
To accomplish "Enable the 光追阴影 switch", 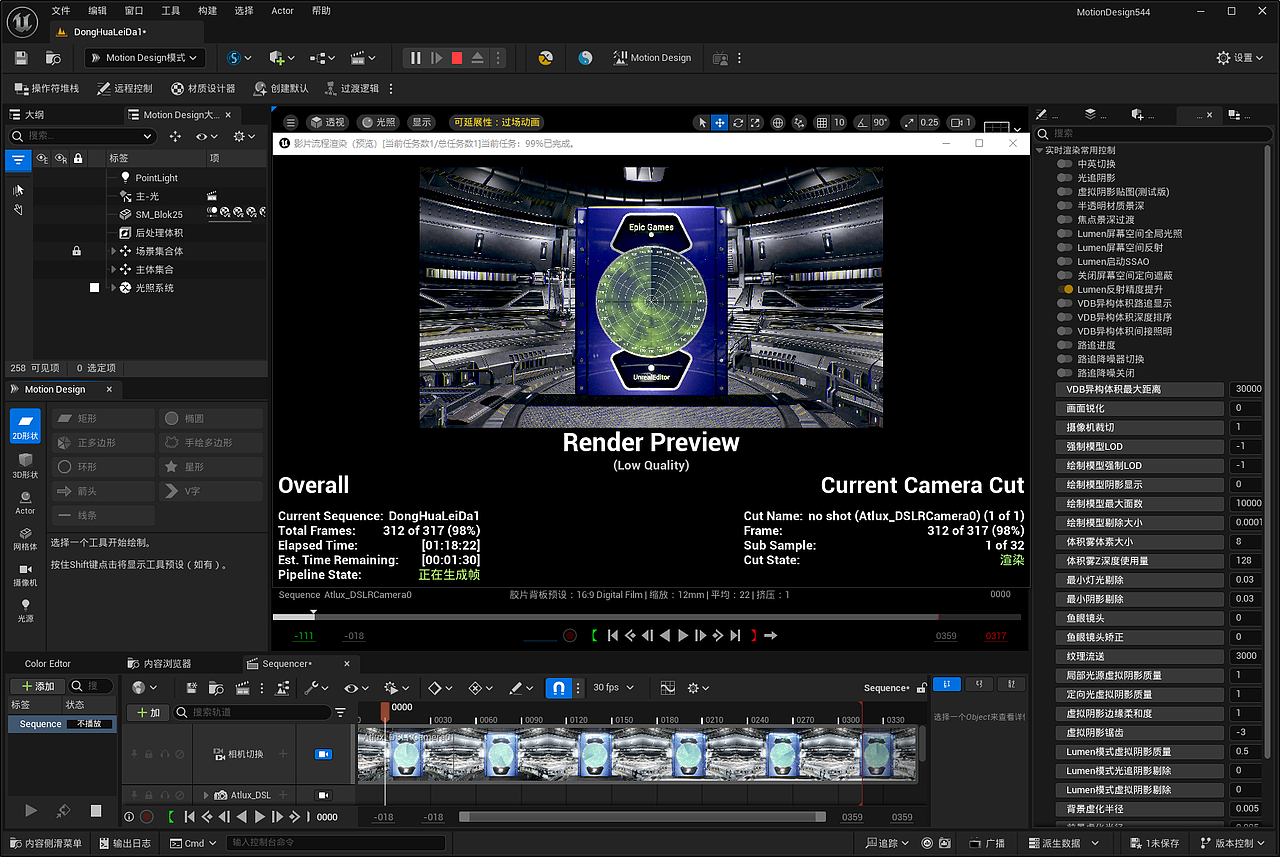I will click(1064, 178).
